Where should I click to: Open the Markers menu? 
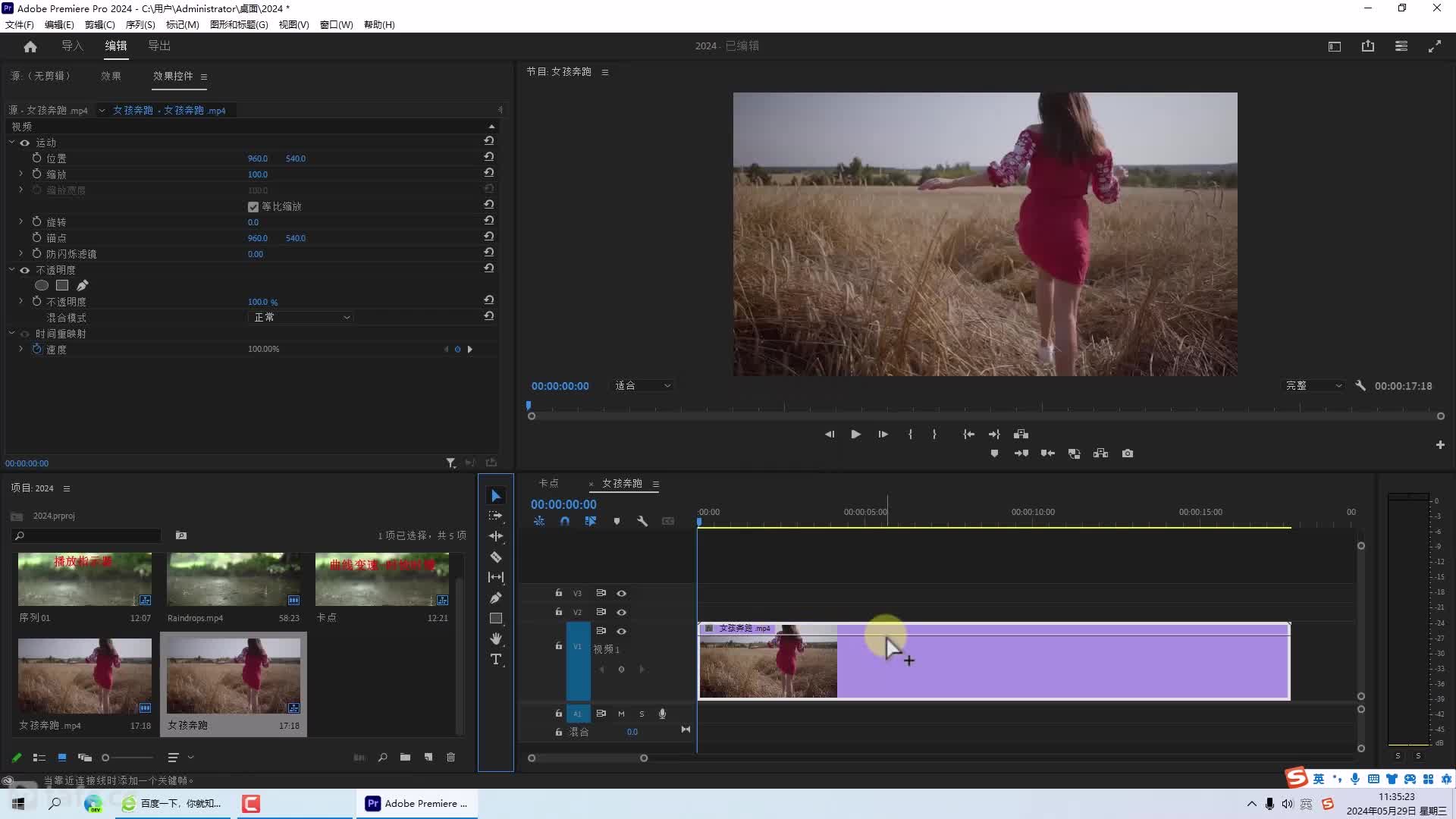click(x=182, y=24)
